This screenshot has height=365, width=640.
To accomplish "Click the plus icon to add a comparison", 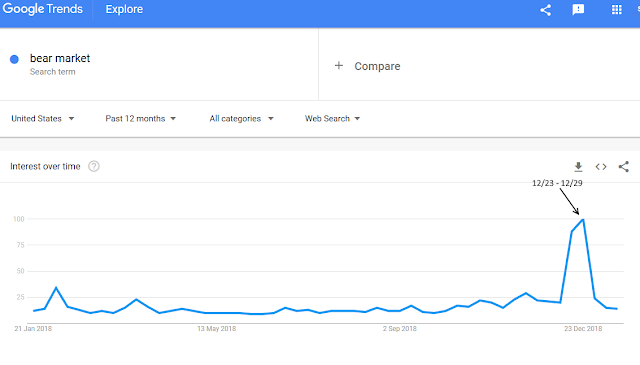I will pyautogui.click(x=339, y=66).
